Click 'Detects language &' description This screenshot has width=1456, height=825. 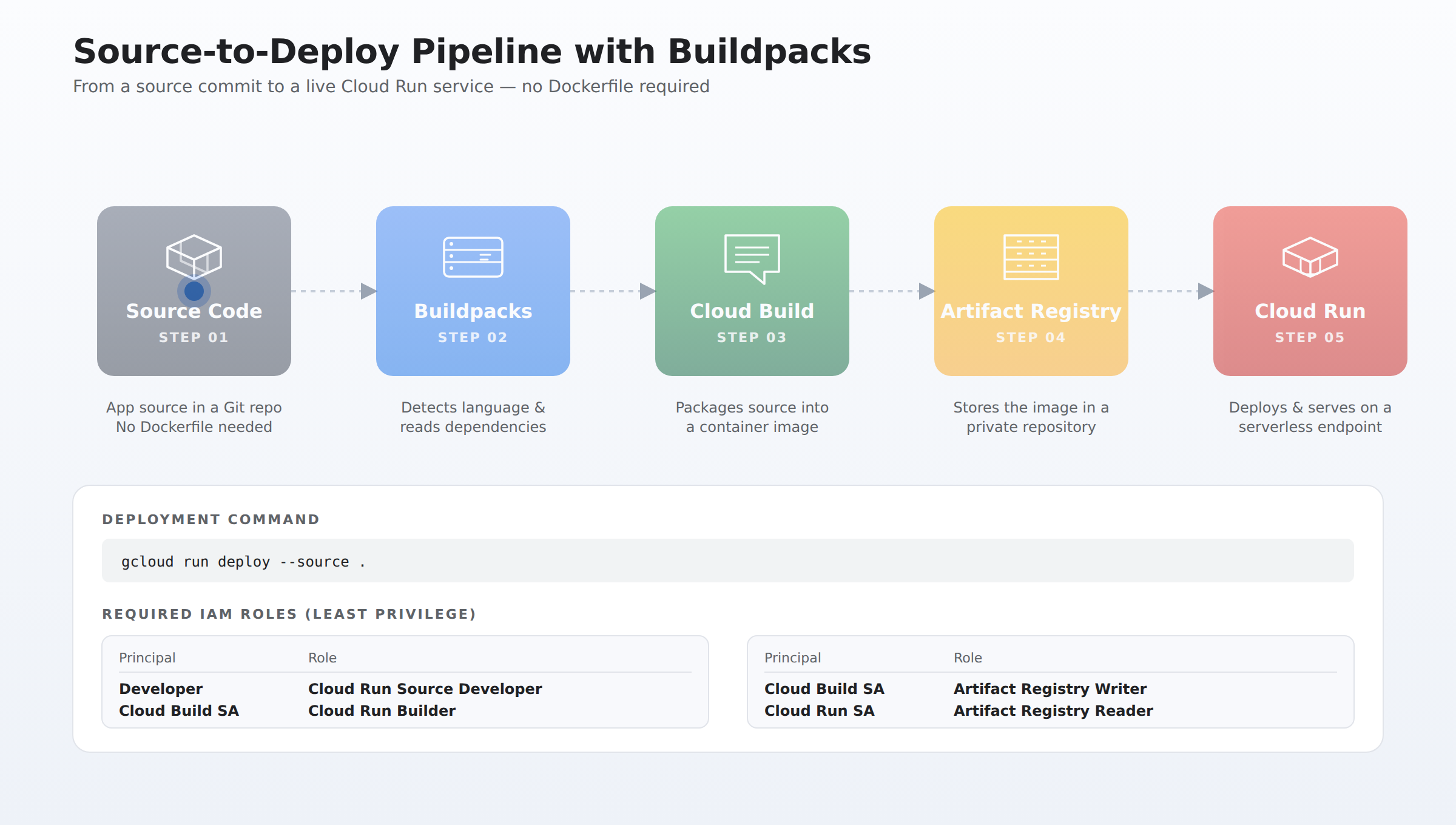(x=473, y=408)
